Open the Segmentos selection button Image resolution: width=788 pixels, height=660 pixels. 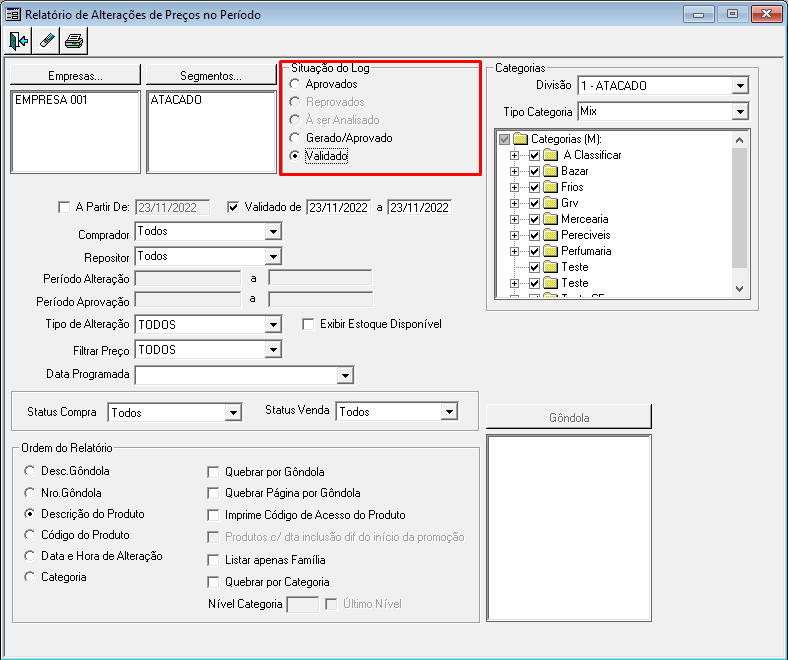click(211, 75)
